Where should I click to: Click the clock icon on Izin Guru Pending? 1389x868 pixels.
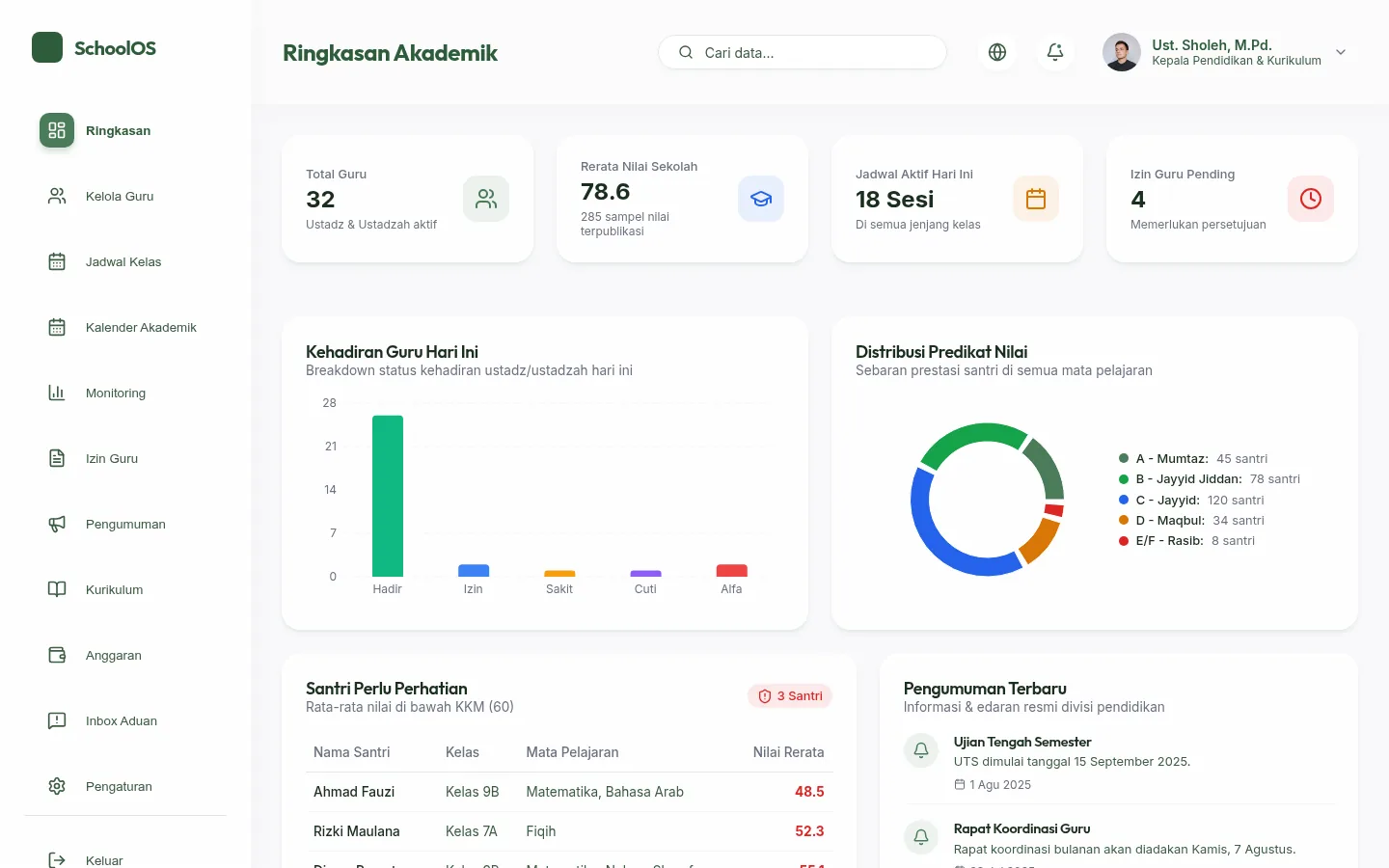tap(1311, 199)
